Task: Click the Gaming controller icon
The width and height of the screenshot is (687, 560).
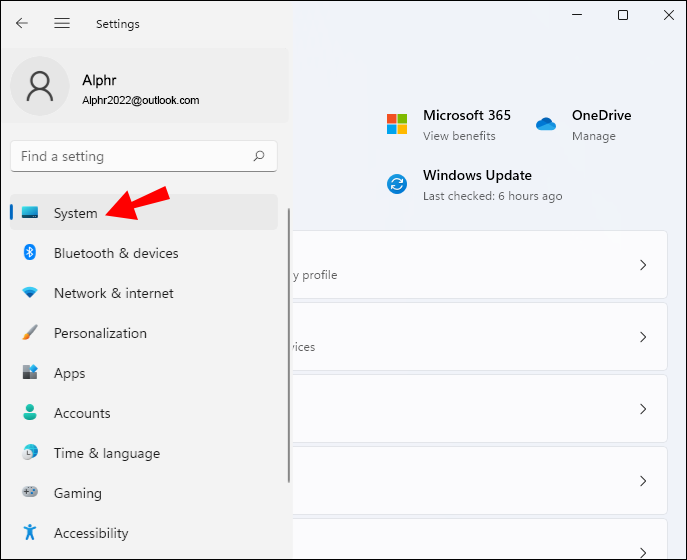Action: [30, 493]
